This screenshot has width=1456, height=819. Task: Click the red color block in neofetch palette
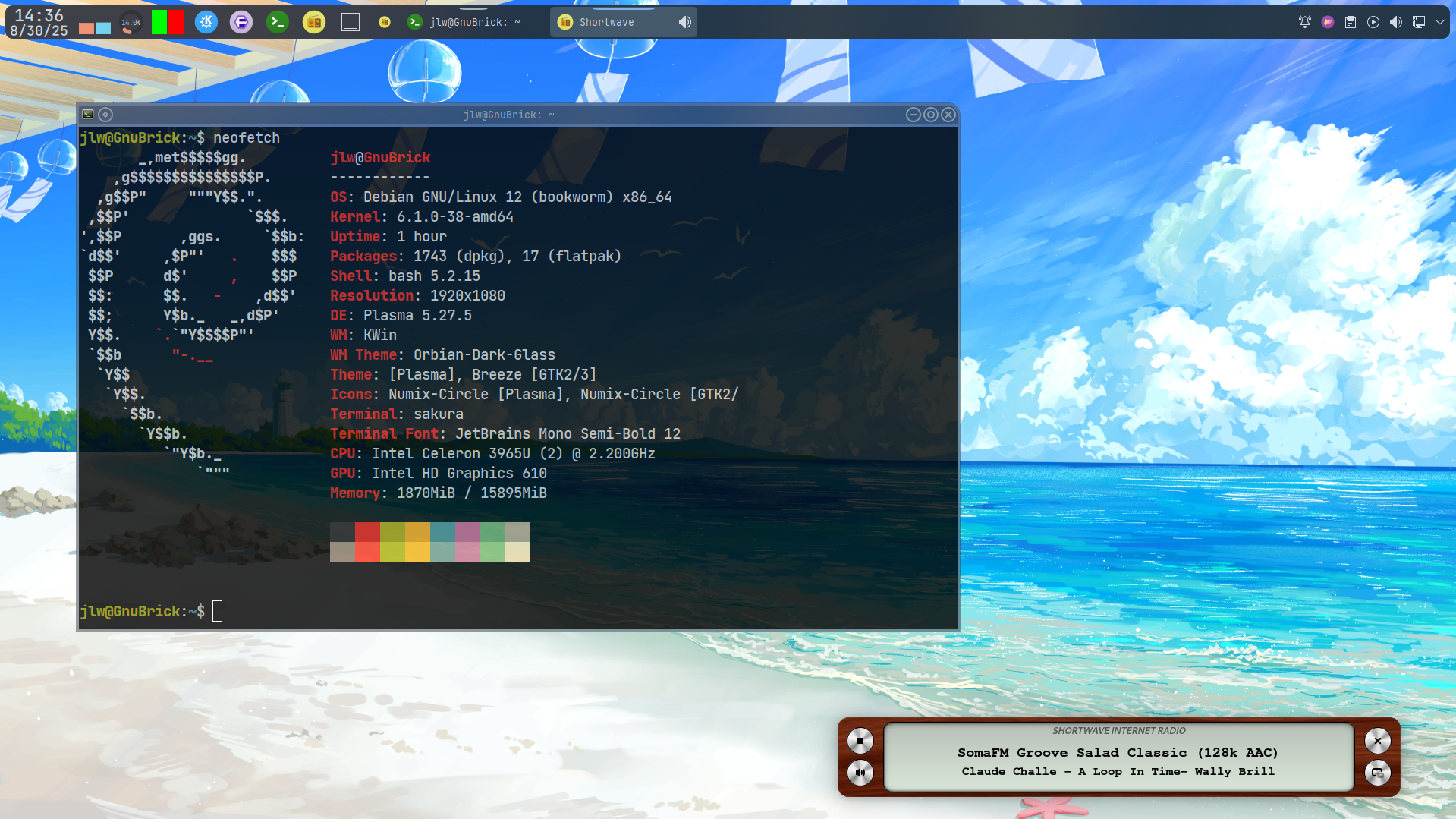click(x=367, y=531)
